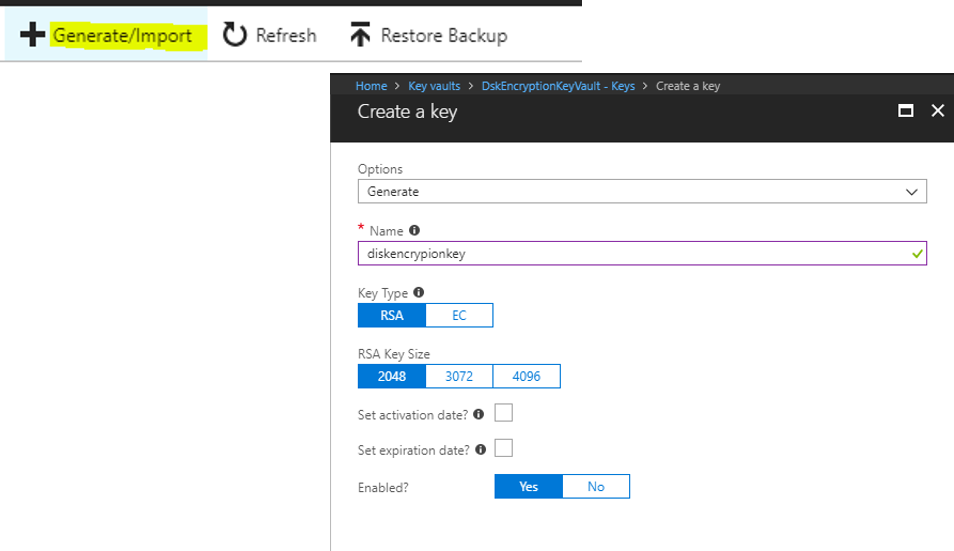Tick the Set expiration date checkbox
The width and height of the screenshot is (954, 551).
tap(503, 448)
